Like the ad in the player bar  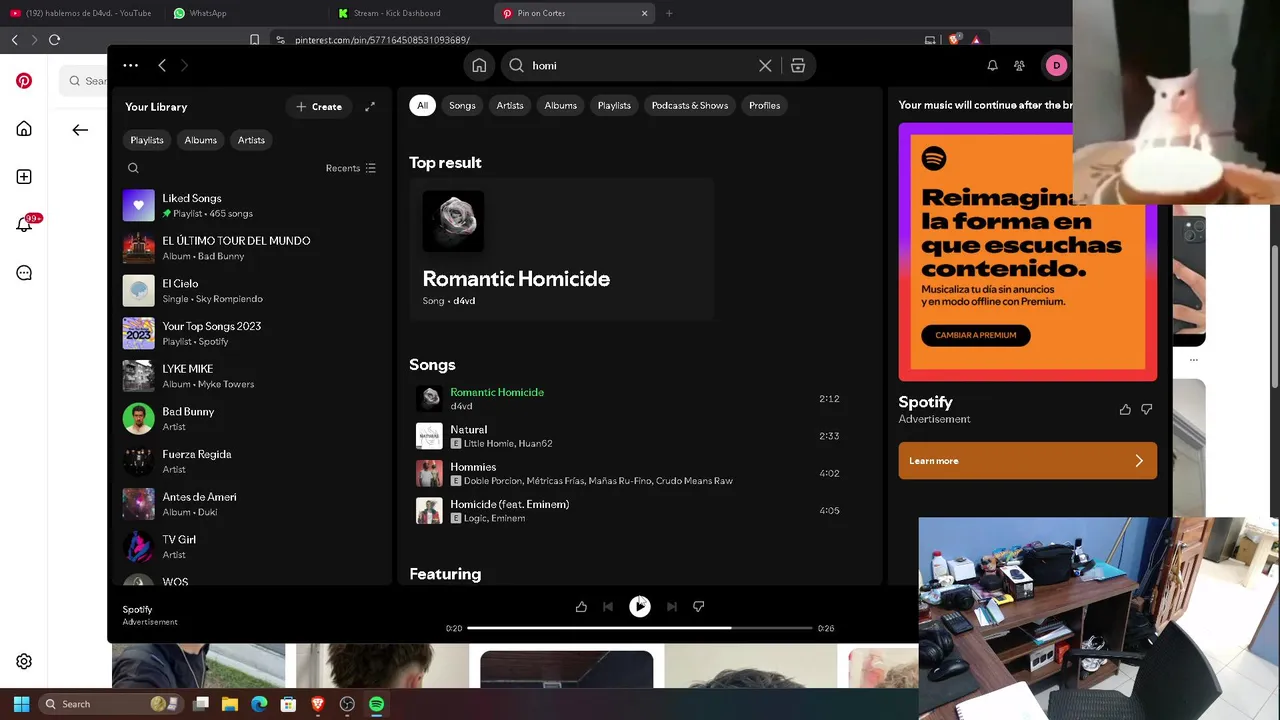581,606
